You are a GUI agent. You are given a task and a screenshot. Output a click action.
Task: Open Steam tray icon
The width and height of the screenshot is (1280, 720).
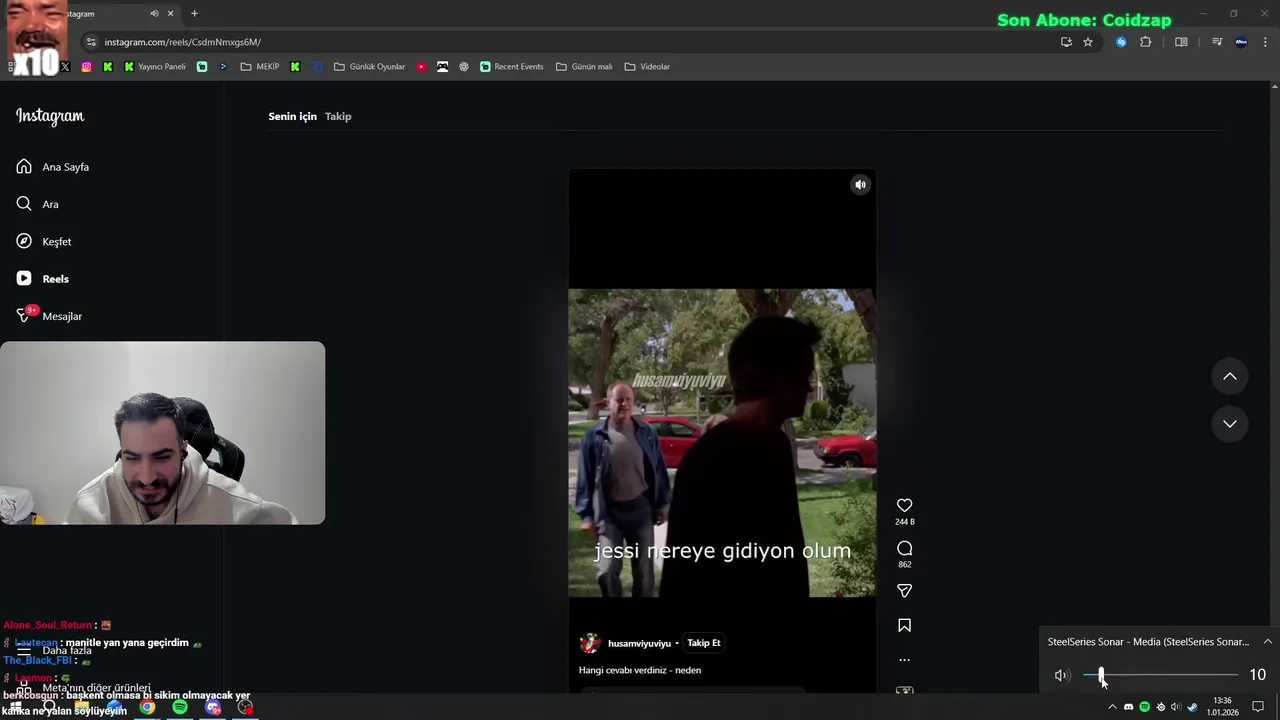[1192, 707]
